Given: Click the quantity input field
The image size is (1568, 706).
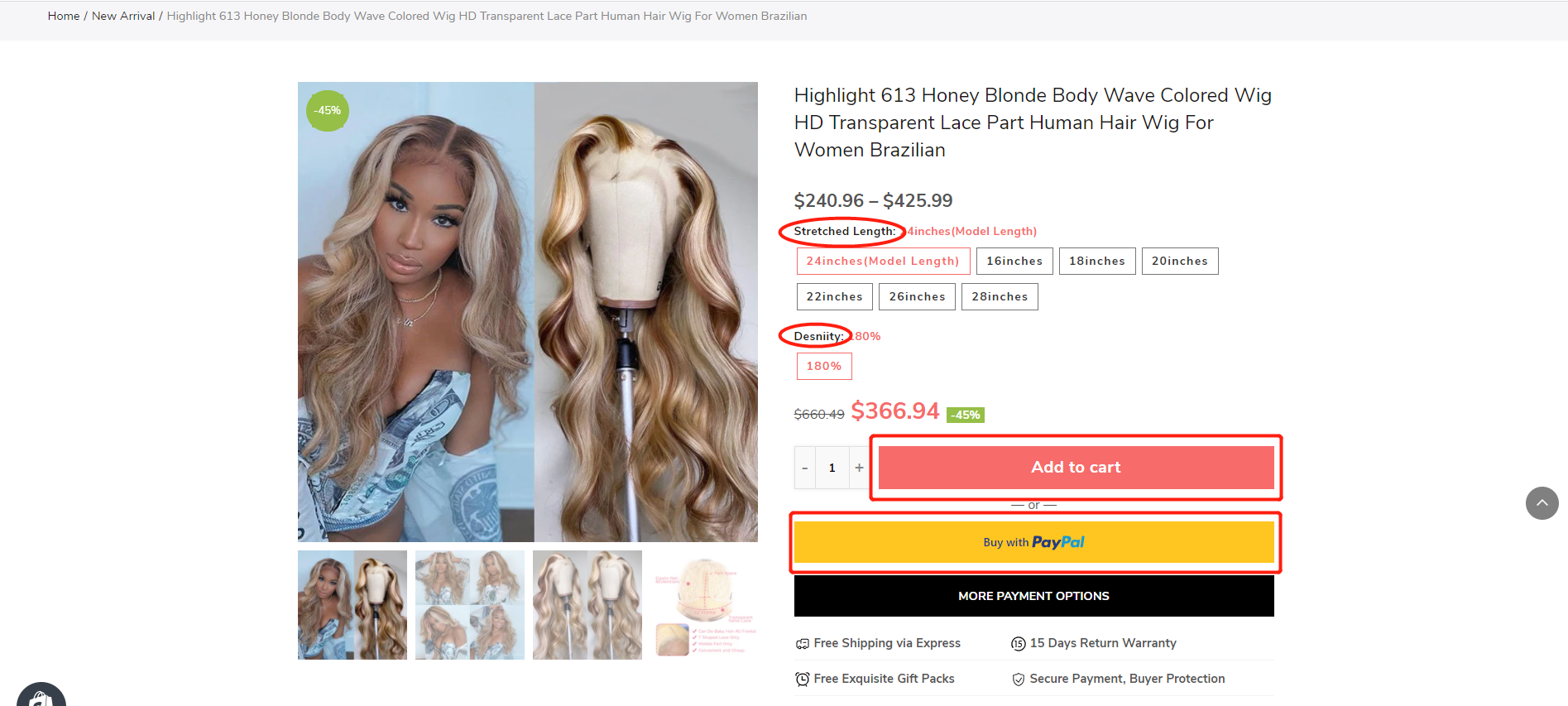Looking at the screenshot, I should point(832,468).
